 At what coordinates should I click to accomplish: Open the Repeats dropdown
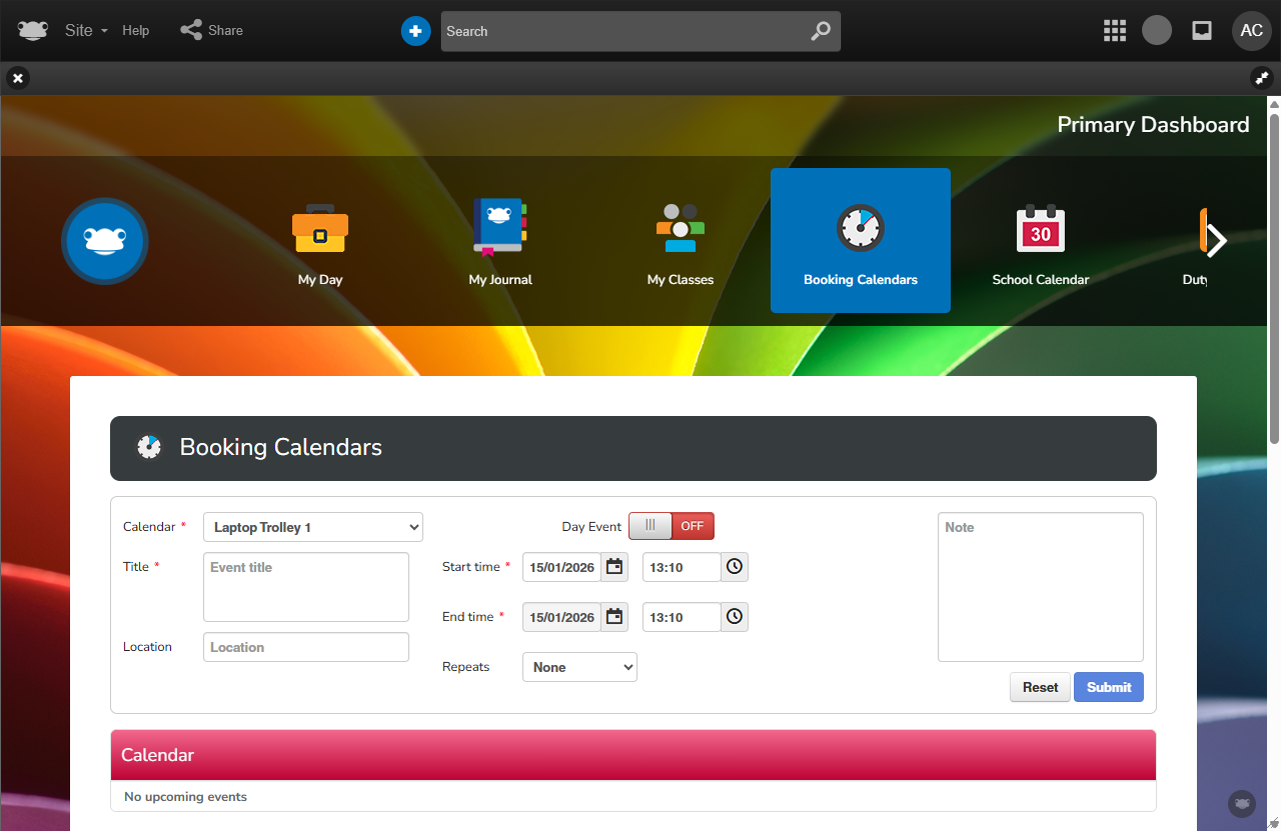579,667
